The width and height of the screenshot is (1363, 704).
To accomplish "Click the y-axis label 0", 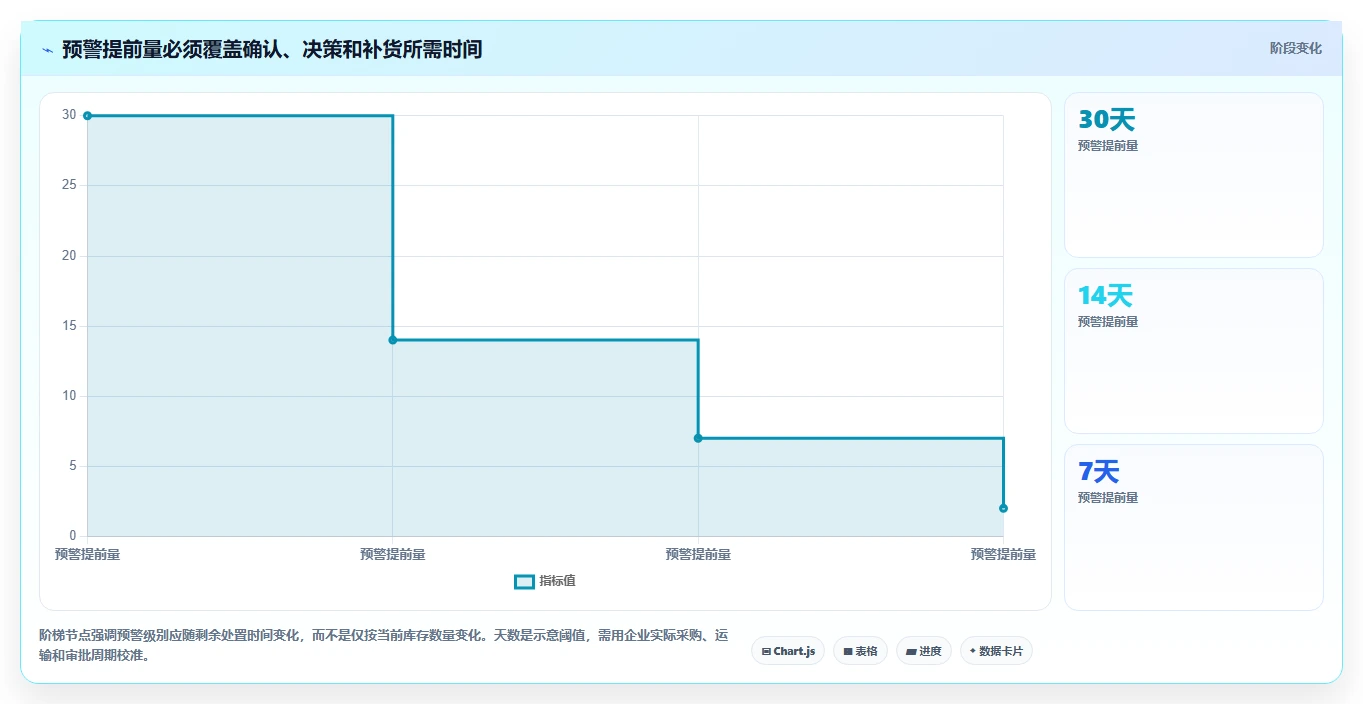I will 73,536.
